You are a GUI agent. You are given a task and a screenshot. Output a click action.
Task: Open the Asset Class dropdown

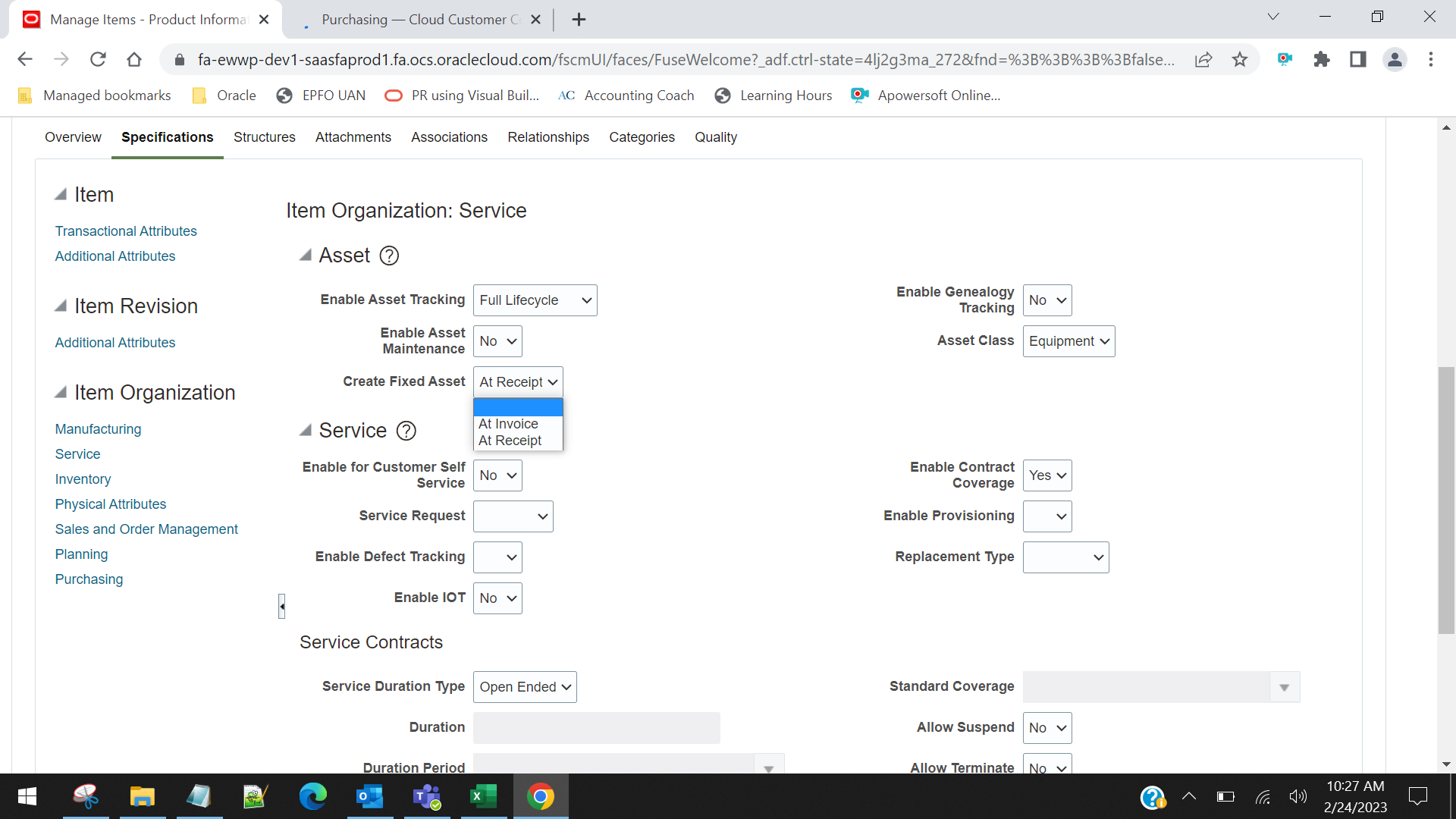coord(1069,341)
